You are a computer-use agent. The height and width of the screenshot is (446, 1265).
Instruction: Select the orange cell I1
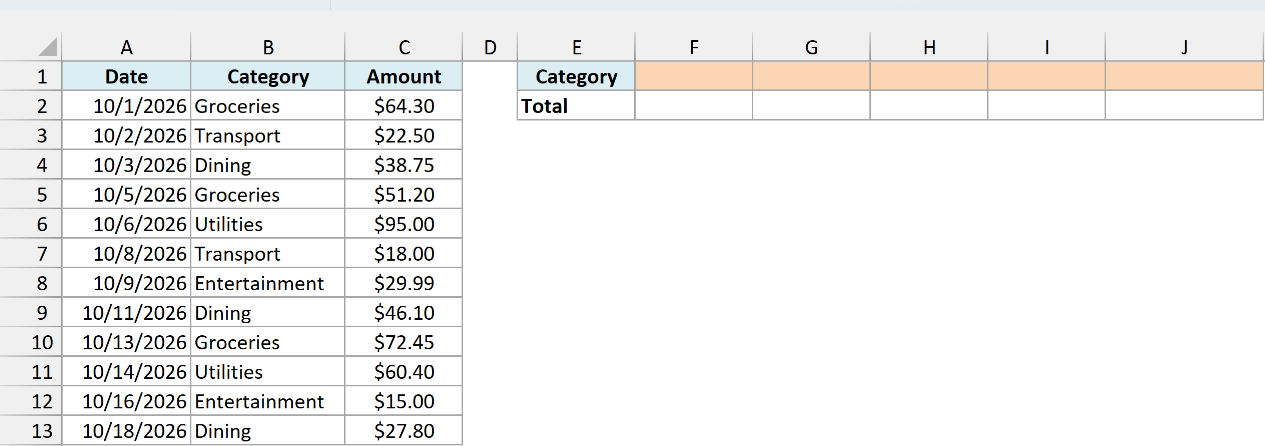pos(1046,76)
